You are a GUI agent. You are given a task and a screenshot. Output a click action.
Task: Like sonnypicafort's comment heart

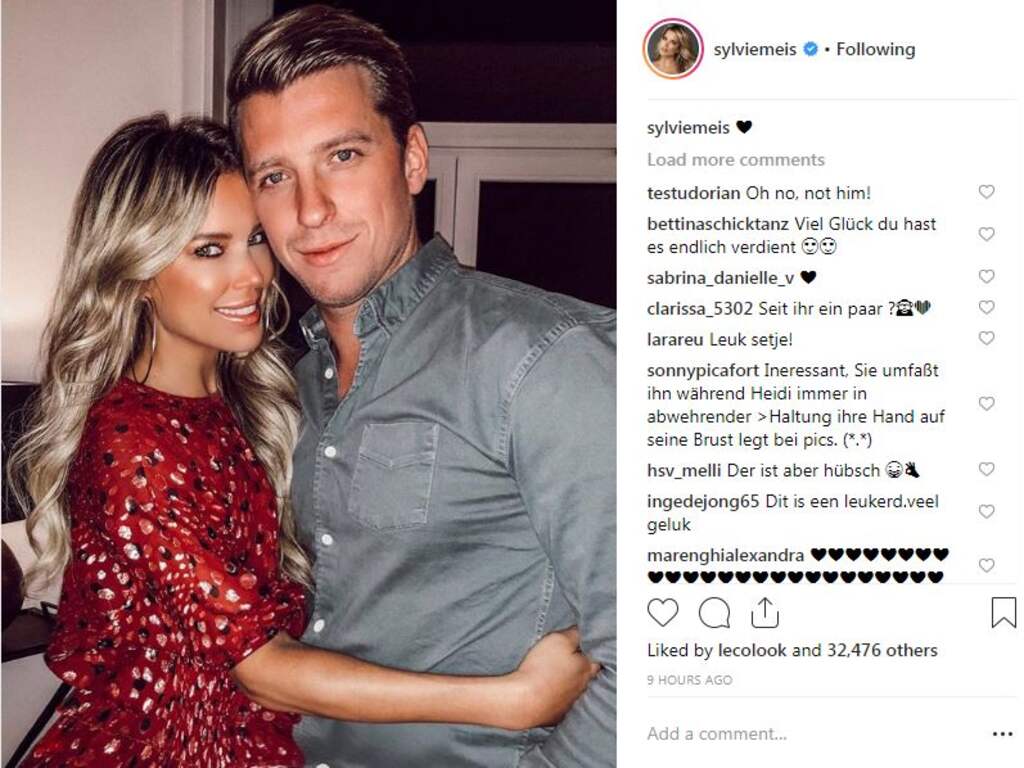[986, 404]
